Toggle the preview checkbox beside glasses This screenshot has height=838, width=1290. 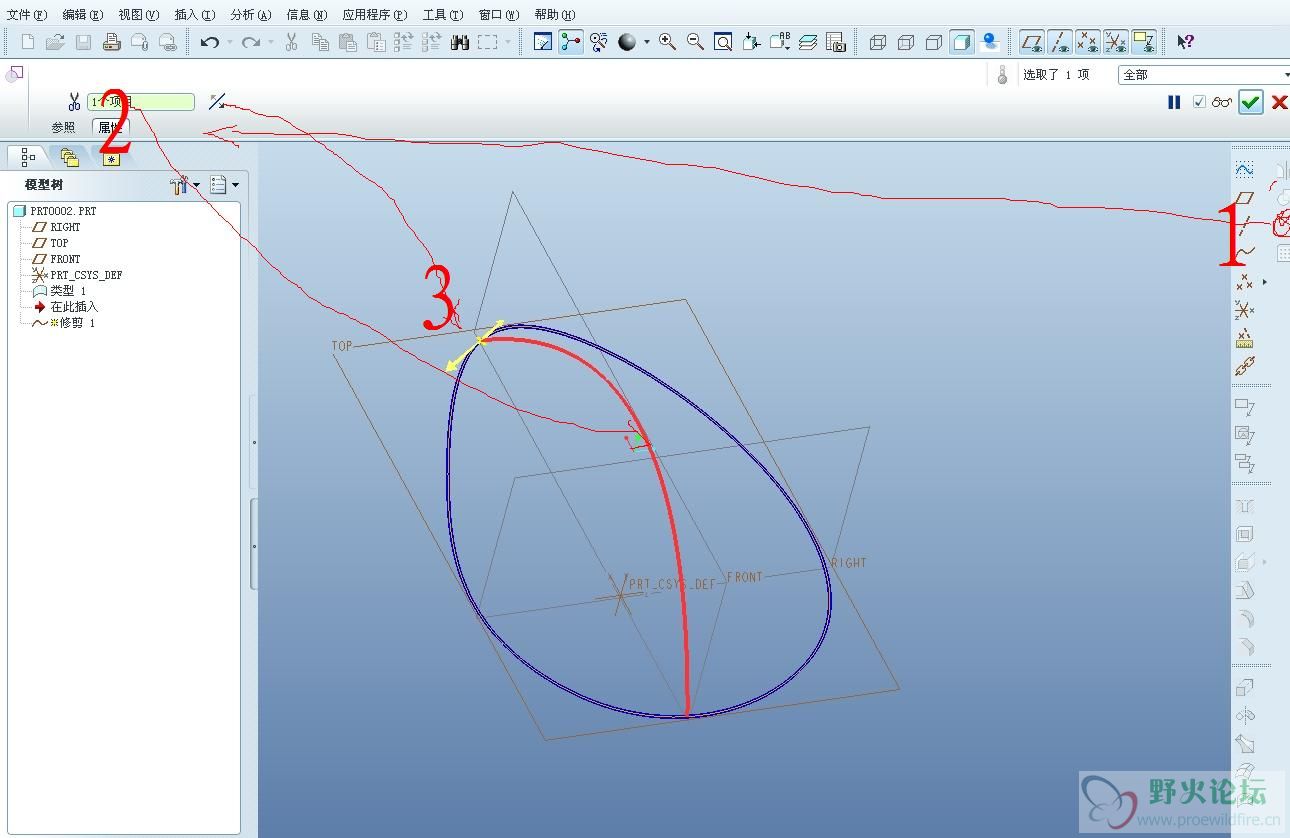(x=1199, y=102)
